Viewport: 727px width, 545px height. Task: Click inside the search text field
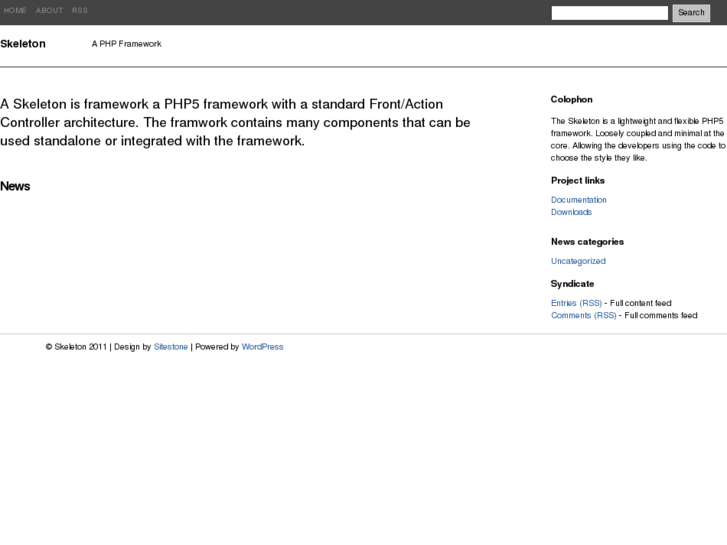point(609,13)
